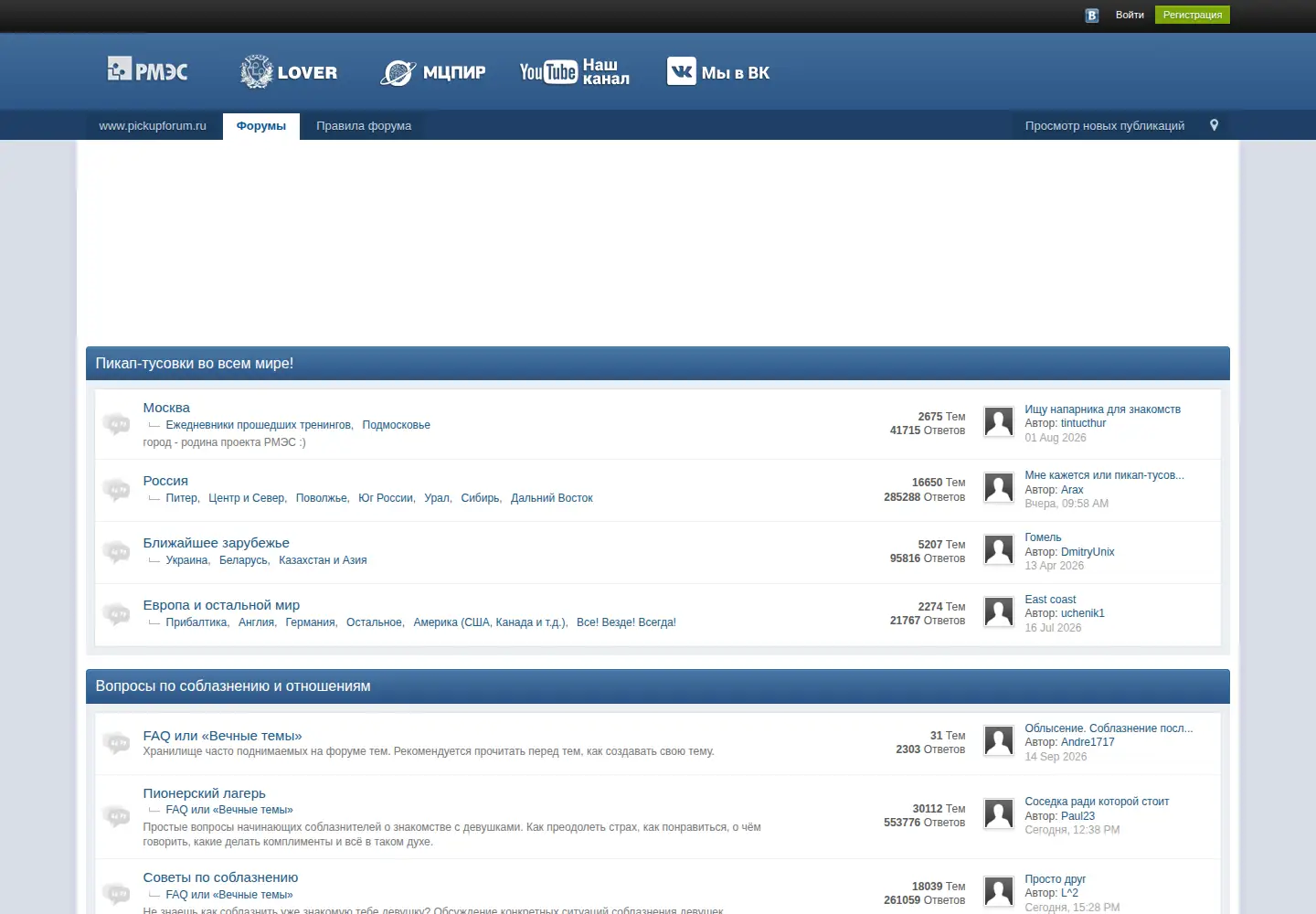Open the www.pickupforum.ru tab
Image resolution: width=1316 pixels, height=914 pixels.
[153, 126]
